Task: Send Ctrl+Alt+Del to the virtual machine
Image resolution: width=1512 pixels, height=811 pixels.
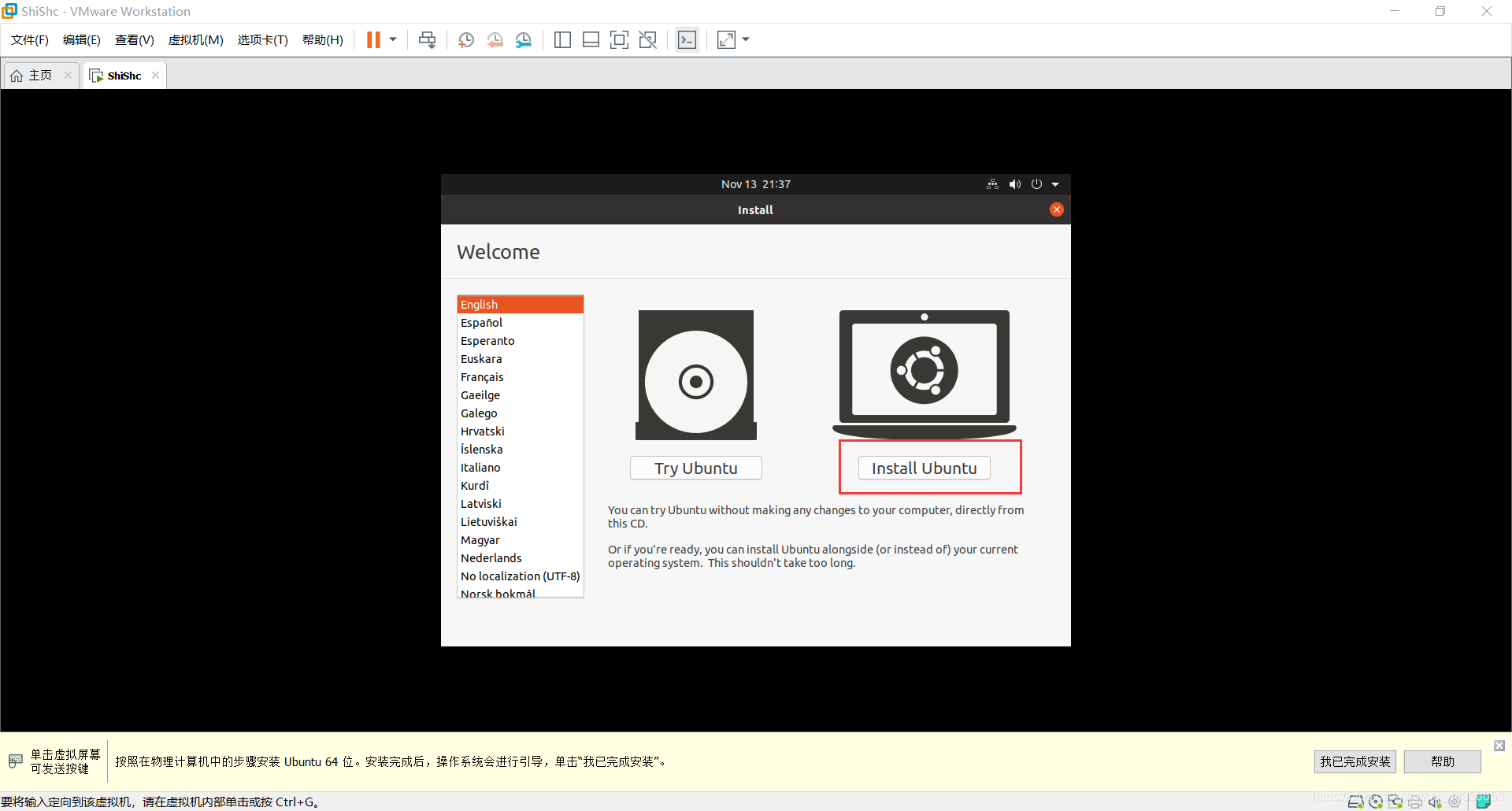Action: pyautogui.click(x=427, y=40)
